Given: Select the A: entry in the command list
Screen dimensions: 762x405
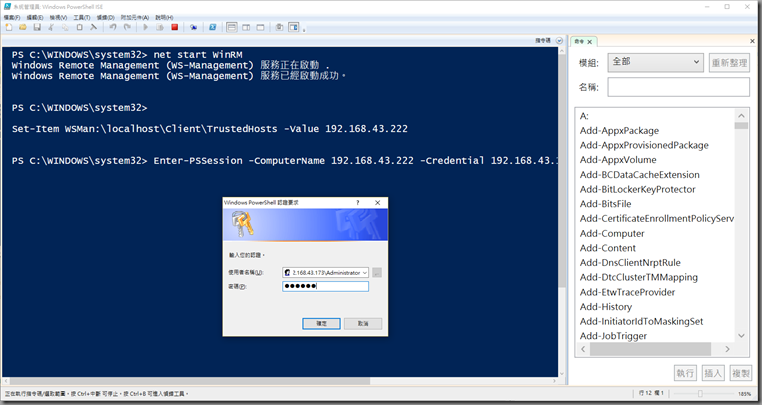Looking at the screenshot, I should 584,116.
